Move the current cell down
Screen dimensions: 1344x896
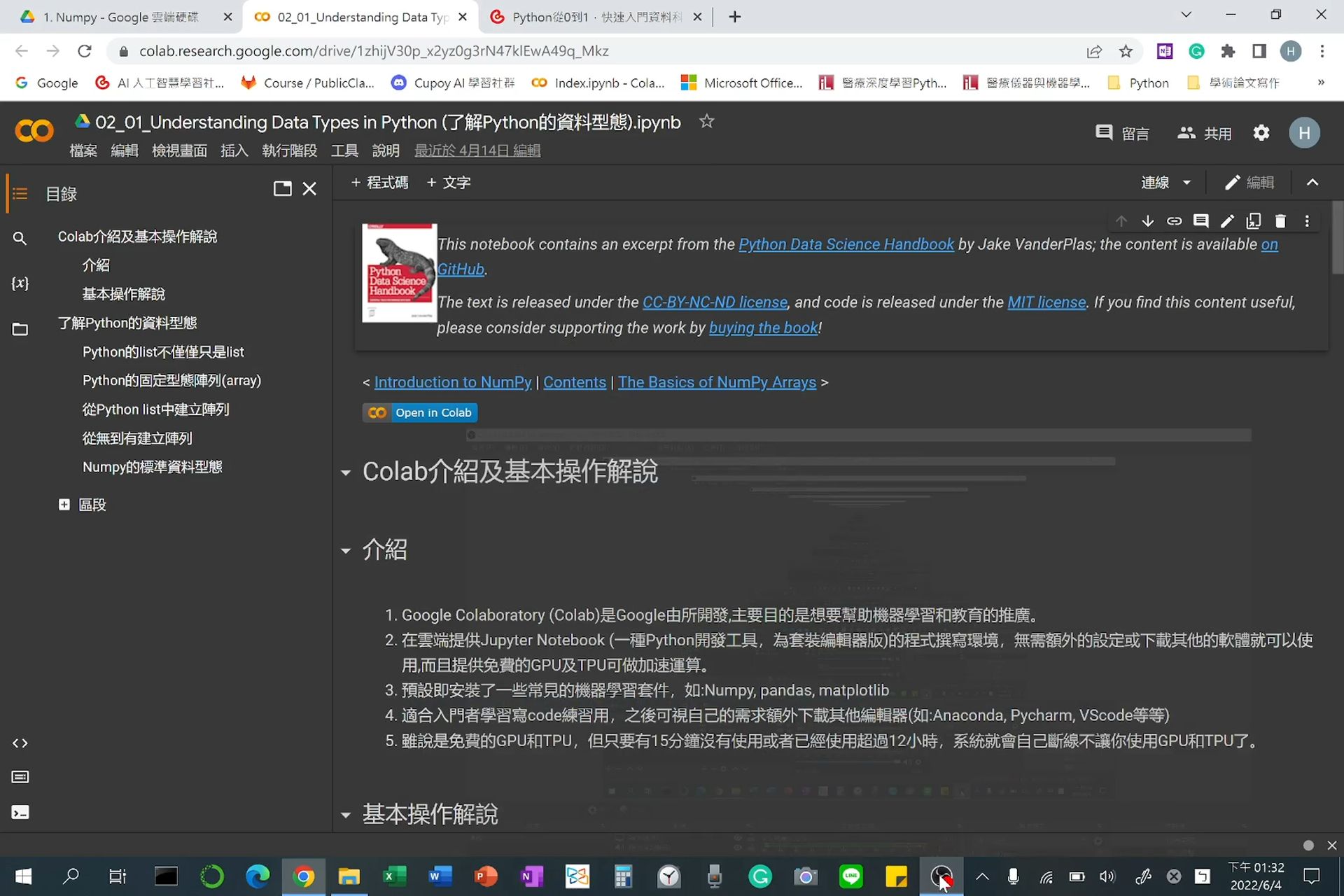coord(1147,220)
